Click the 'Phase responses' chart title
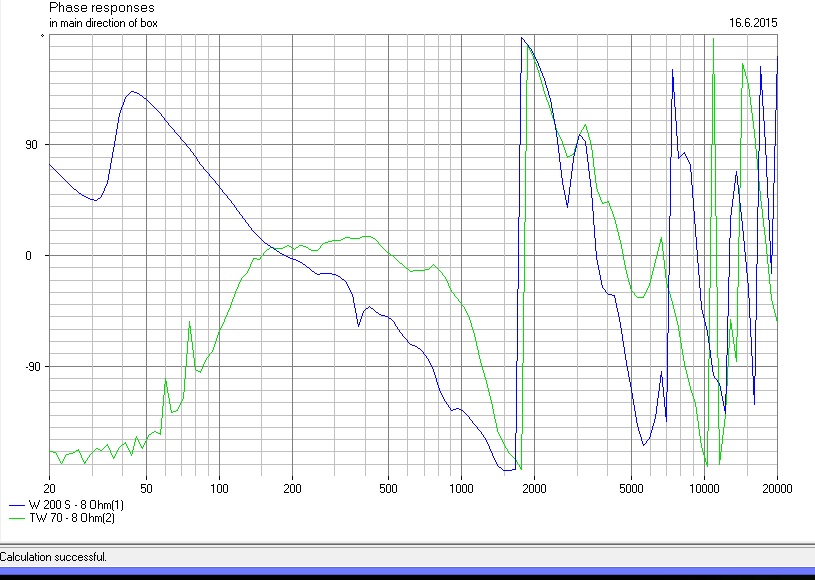This screenshot has width=815, height=580. point(102,8)
